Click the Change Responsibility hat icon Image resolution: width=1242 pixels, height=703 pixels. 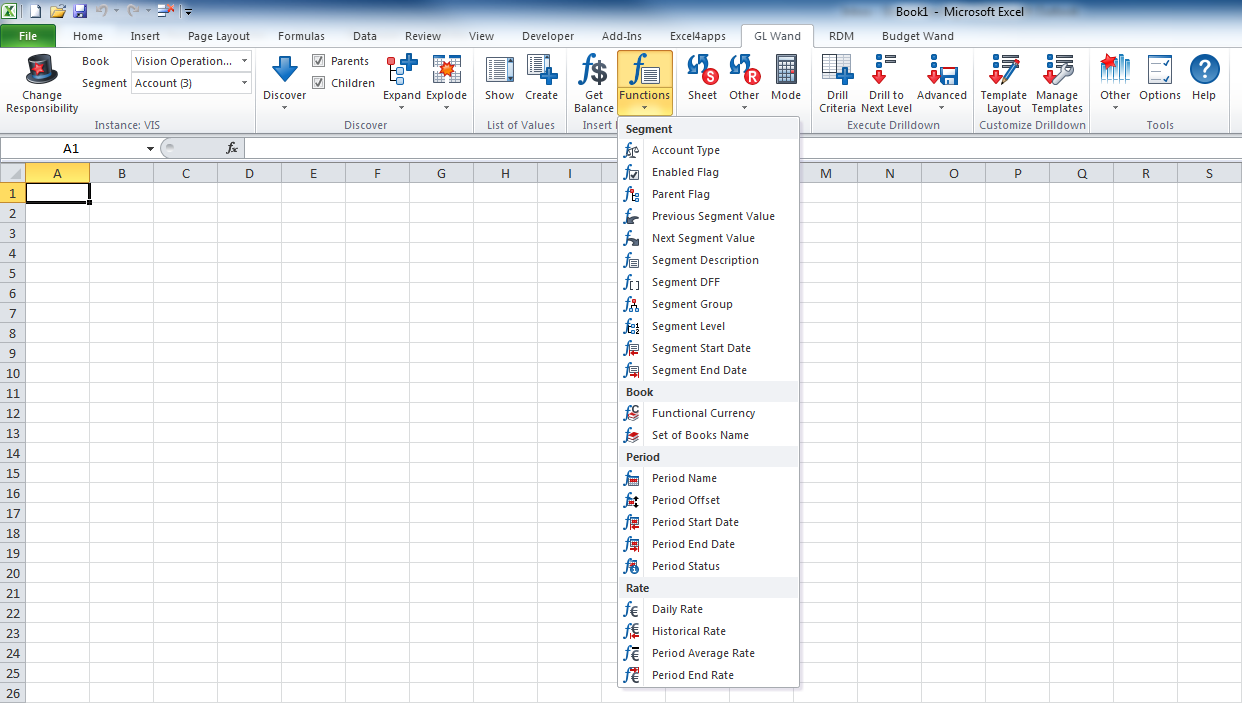[42, 70]
